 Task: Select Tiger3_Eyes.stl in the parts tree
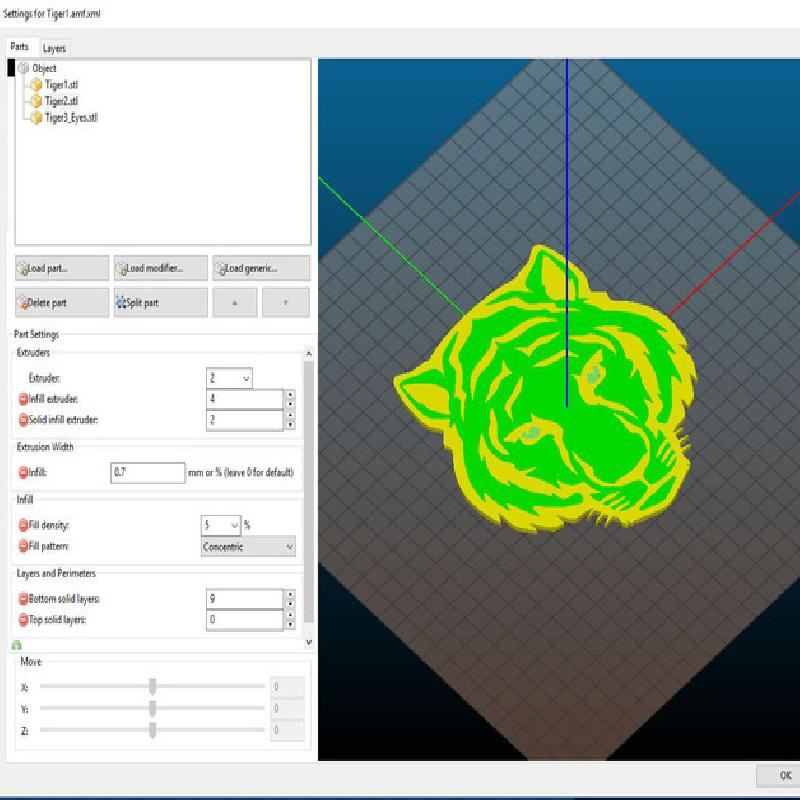tap(70, 118)
